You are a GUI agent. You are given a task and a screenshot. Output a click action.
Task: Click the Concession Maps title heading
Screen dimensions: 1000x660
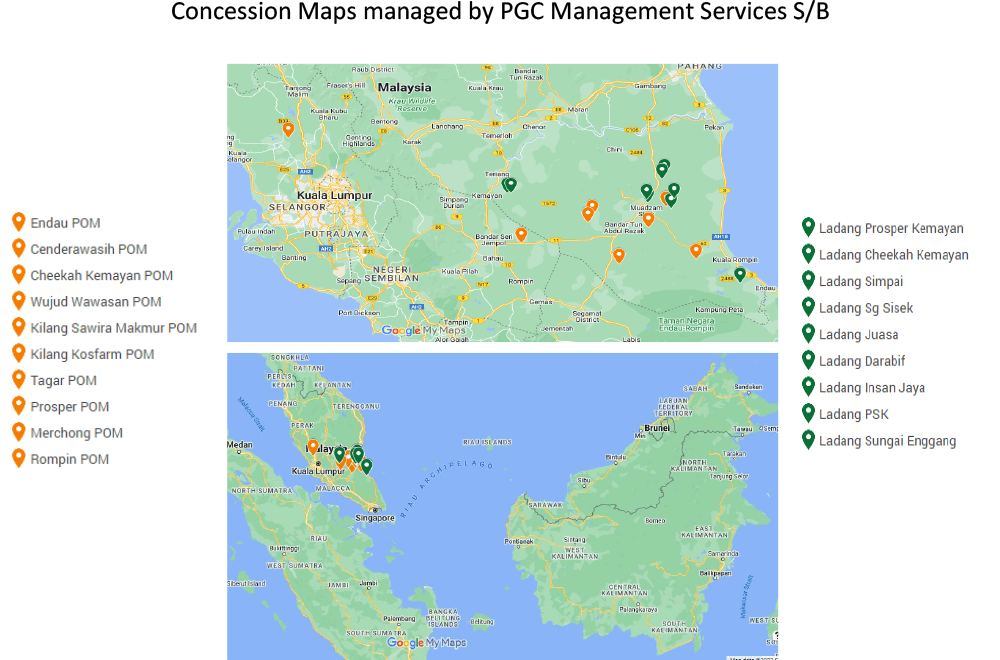tap(500, 11)
